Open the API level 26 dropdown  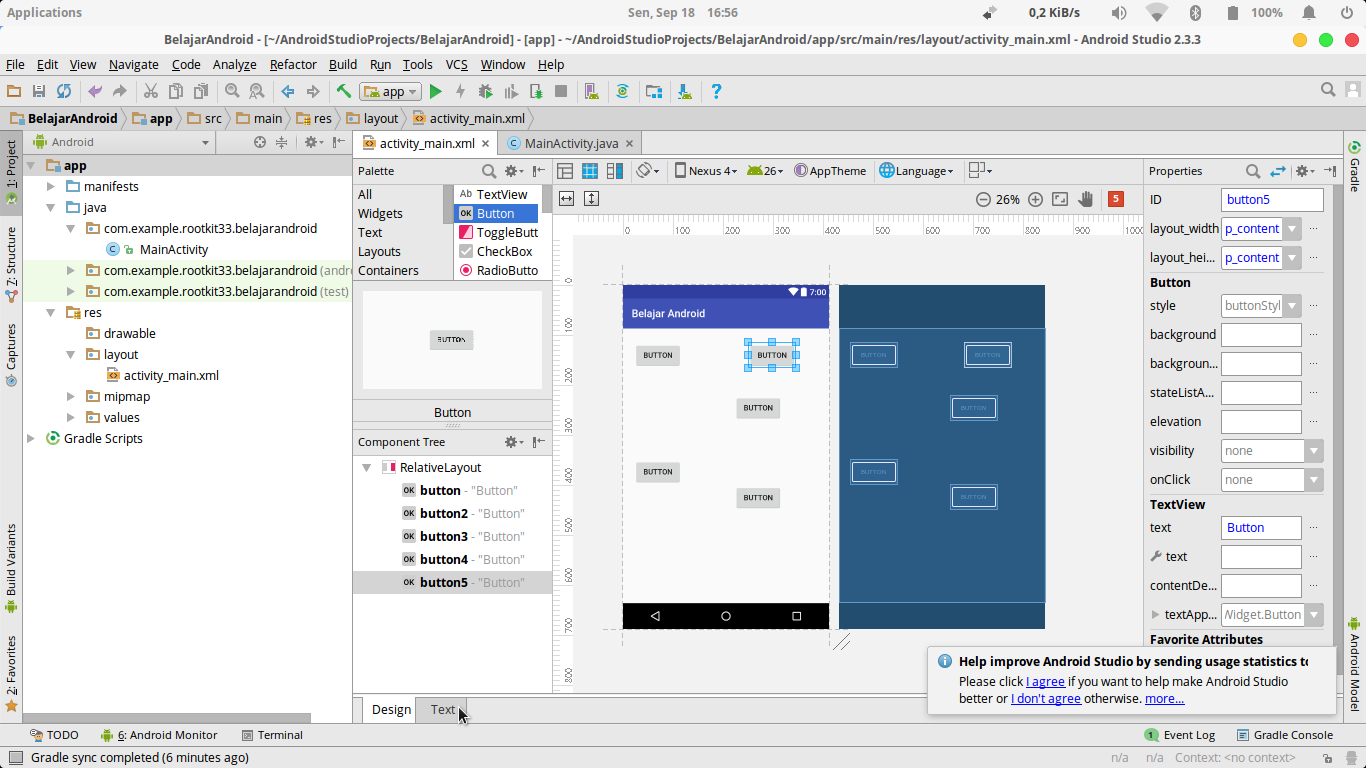point(765,170)
